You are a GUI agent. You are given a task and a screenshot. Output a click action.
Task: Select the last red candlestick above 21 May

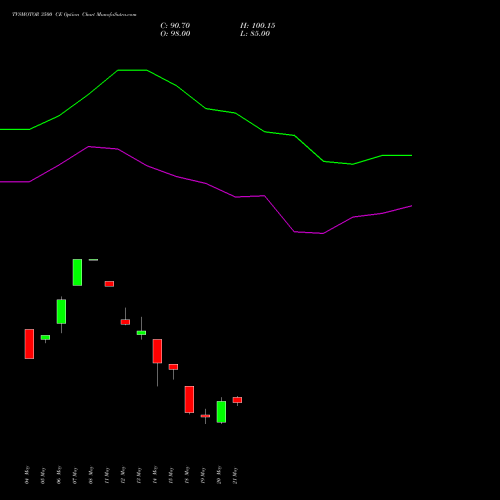tap(237, 400)
